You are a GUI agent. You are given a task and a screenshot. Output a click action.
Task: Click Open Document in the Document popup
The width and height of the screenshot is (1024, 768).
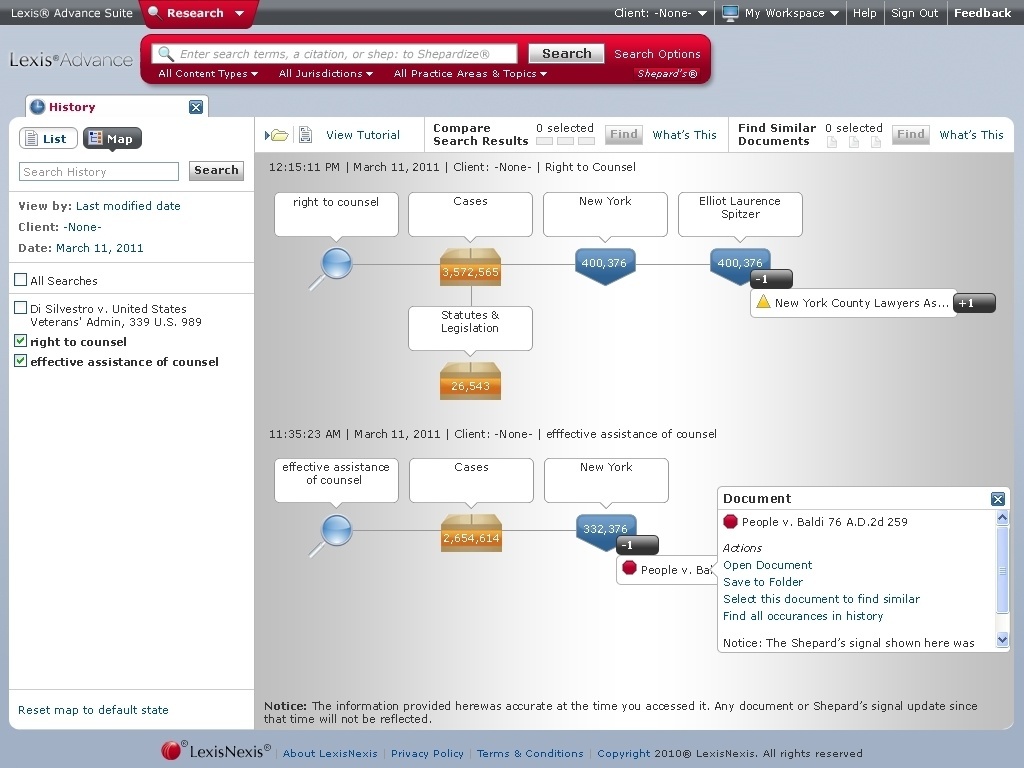point(767,565)
